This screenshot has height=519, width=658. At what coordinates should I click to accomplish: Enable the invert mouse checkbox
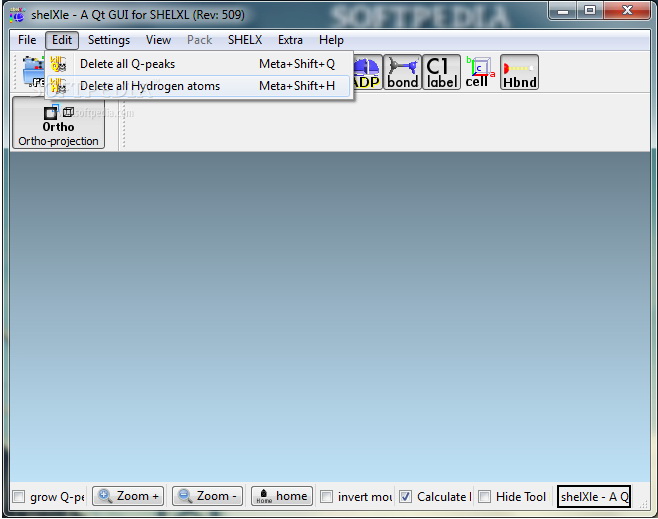point(326,497)
